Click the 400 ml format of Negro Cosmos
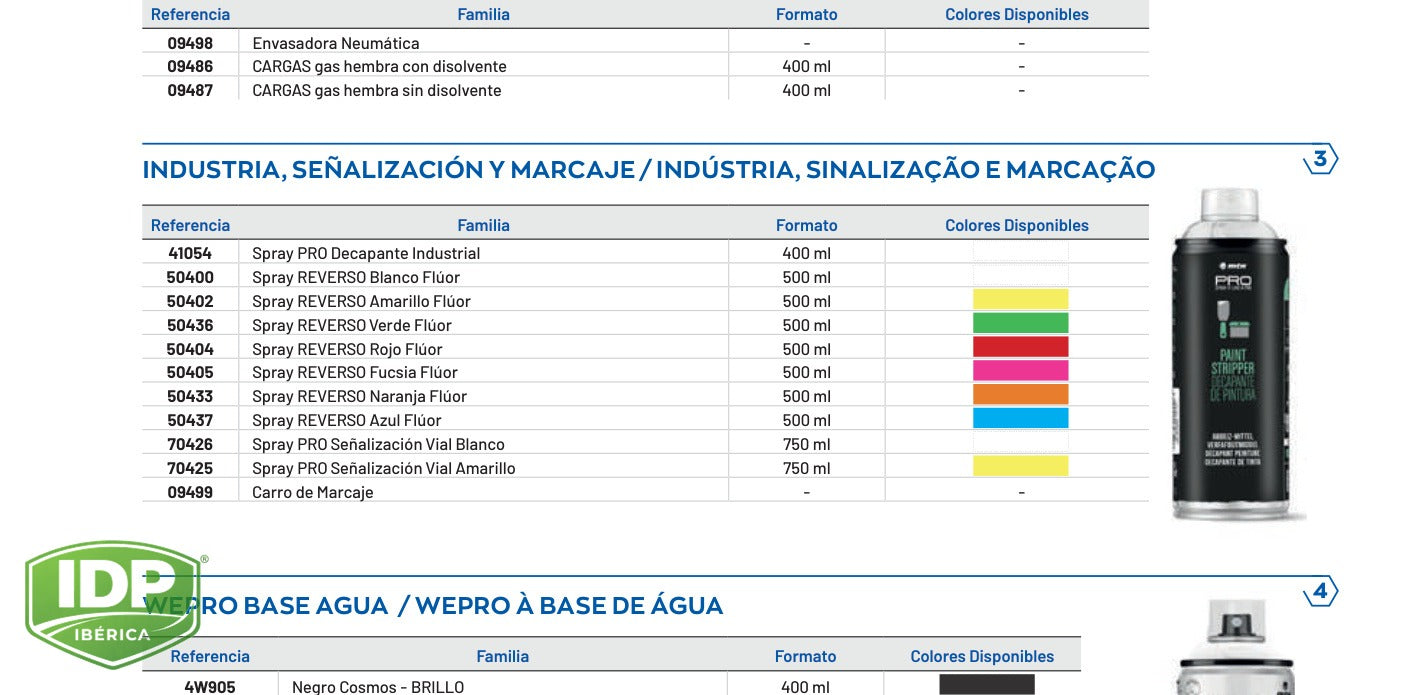Viewport: 1418px width, 695px height. (806, 687)
